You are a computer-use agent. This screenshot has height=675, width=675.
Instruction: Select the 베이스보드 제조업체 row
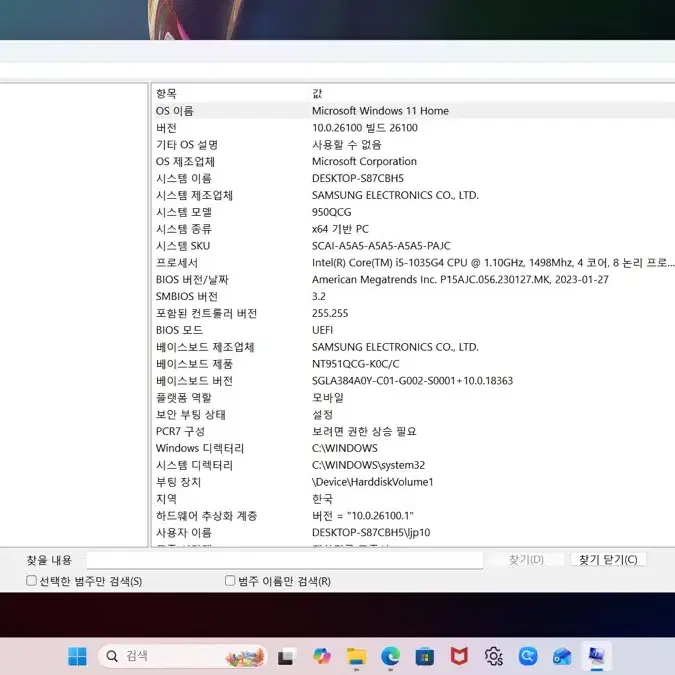coord(413,347)
